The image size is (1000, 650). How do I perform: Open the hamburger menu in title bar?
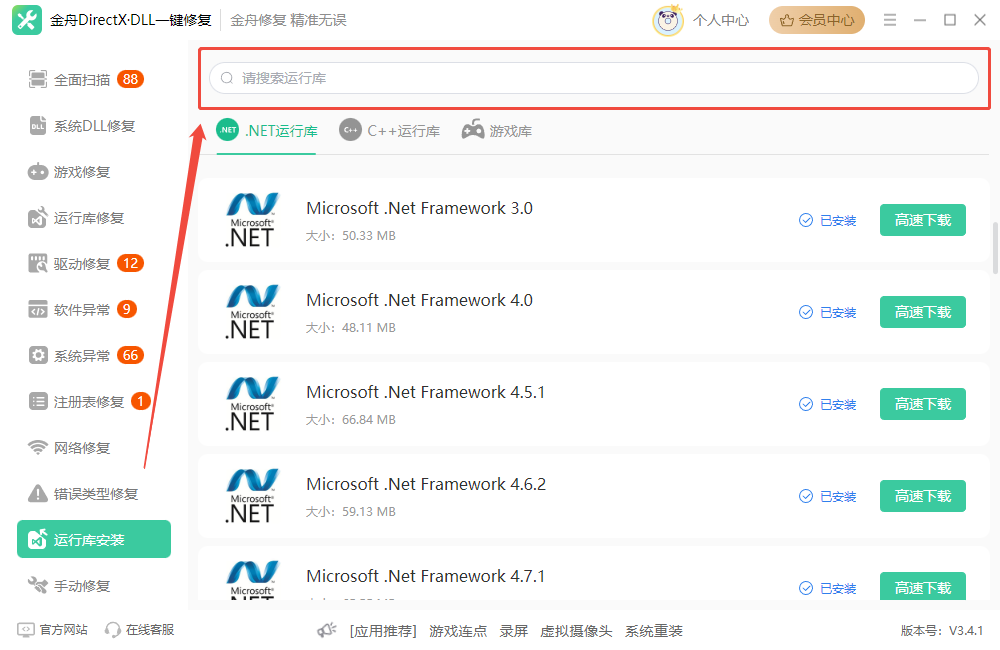click(x=890, y=20)
